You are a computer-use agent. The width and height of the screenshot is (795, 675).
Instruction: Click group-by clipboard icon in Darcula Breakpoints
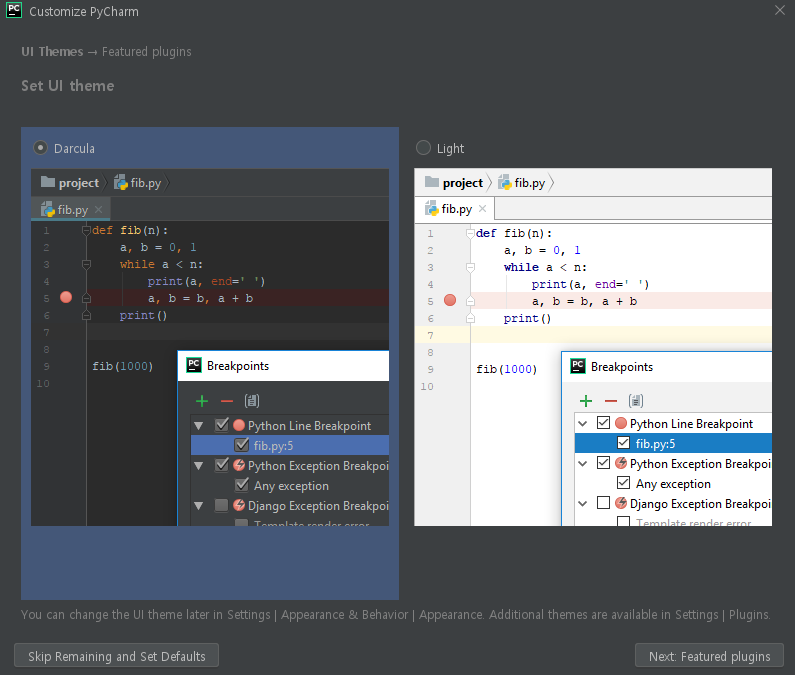pos(252,401)
